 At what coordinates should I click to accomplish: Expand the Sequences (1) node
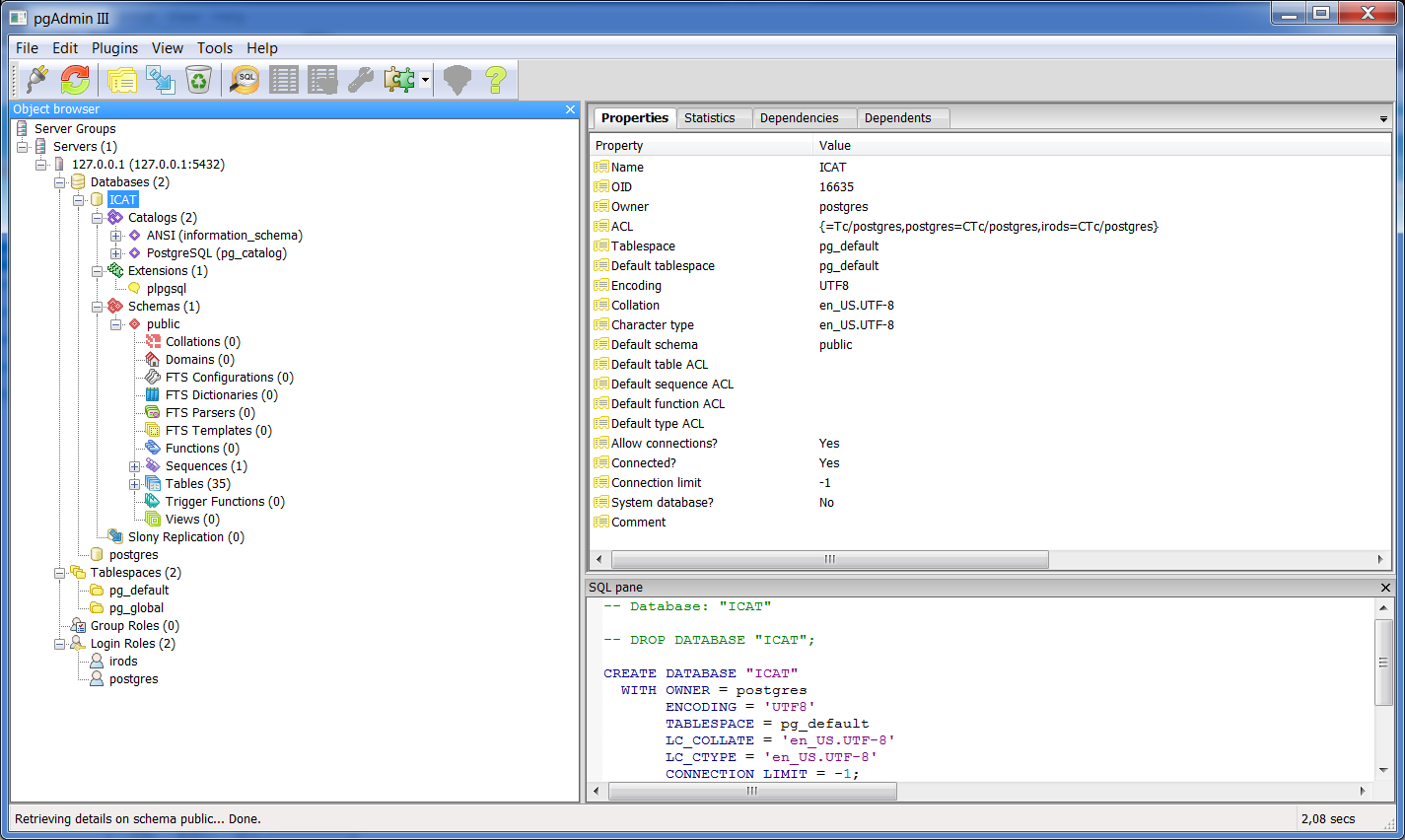(135, 465)
